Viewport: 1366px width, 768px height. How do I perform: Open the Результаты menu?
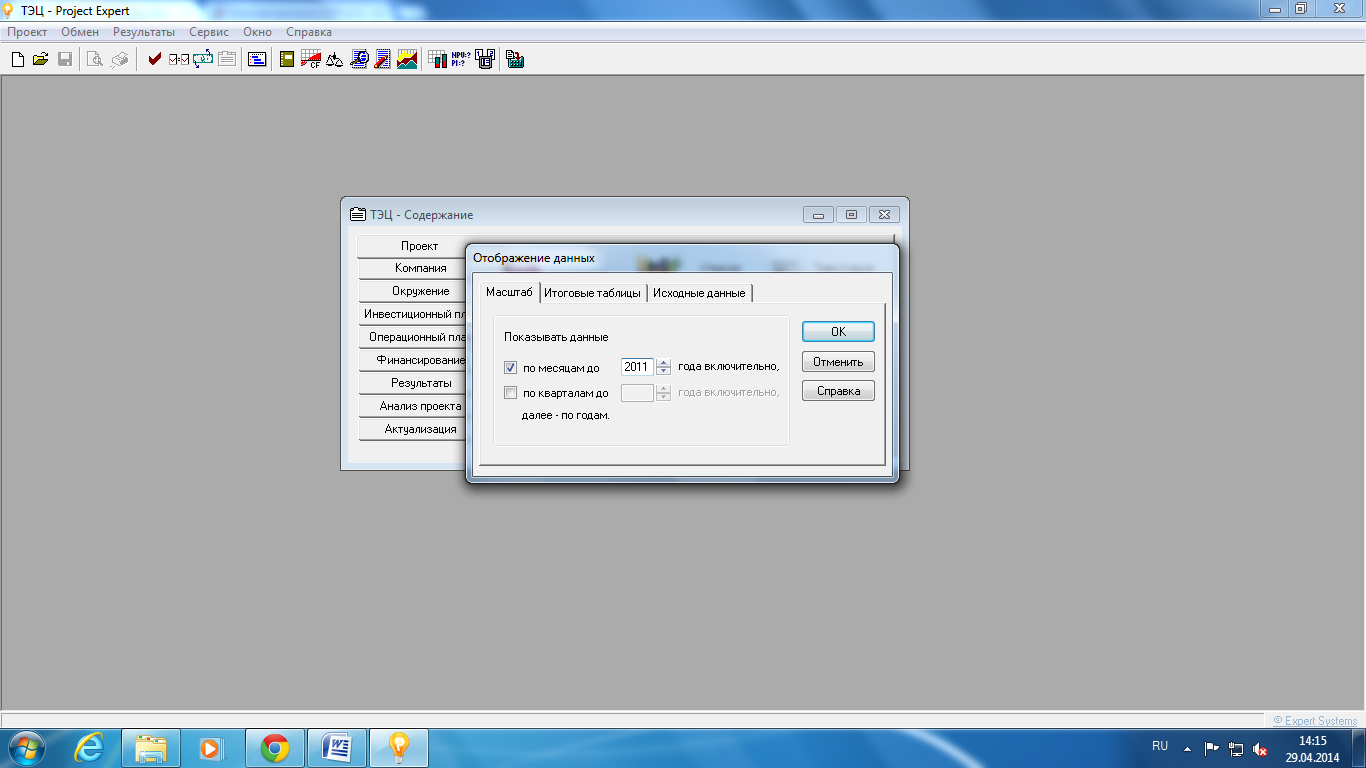pyautogui.click(x=144, y=32)
